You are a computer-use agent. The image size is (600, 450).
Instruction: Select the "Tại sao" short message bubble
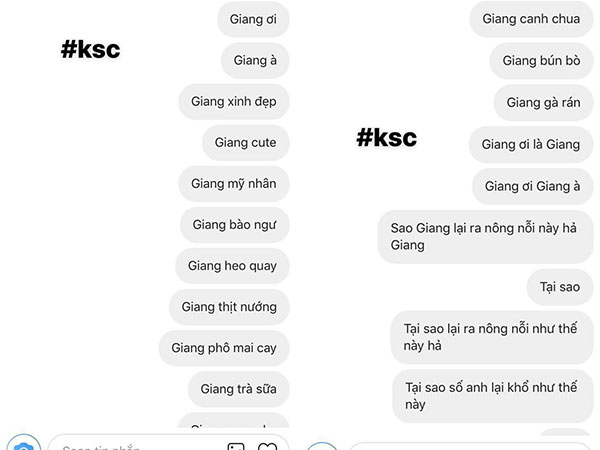click(560, 287)
